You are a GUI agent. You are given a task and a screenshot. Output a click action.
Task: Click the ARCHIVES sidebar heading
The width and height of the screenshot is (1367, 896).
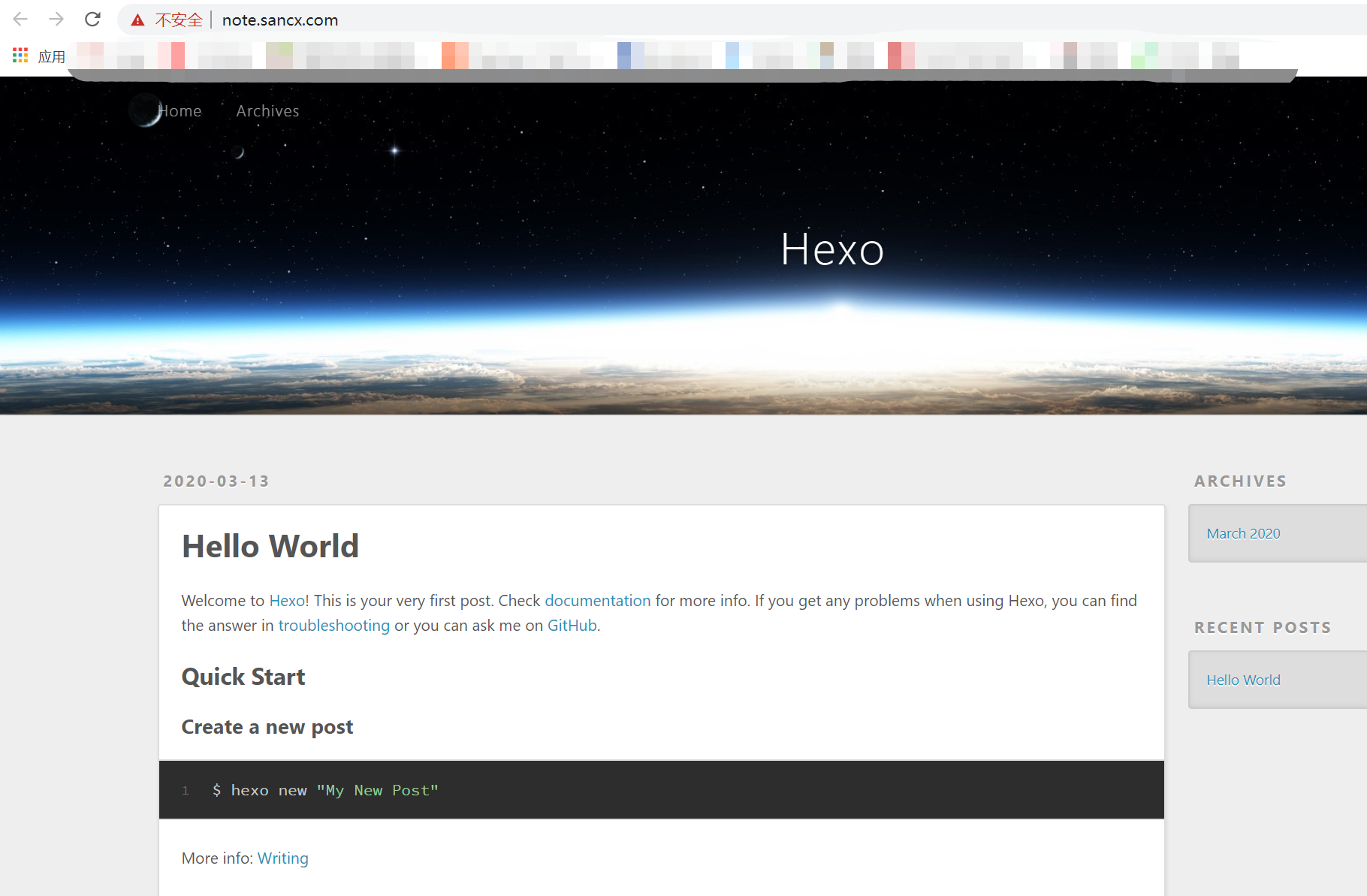pyautogui.click(x=1241, y=481)
